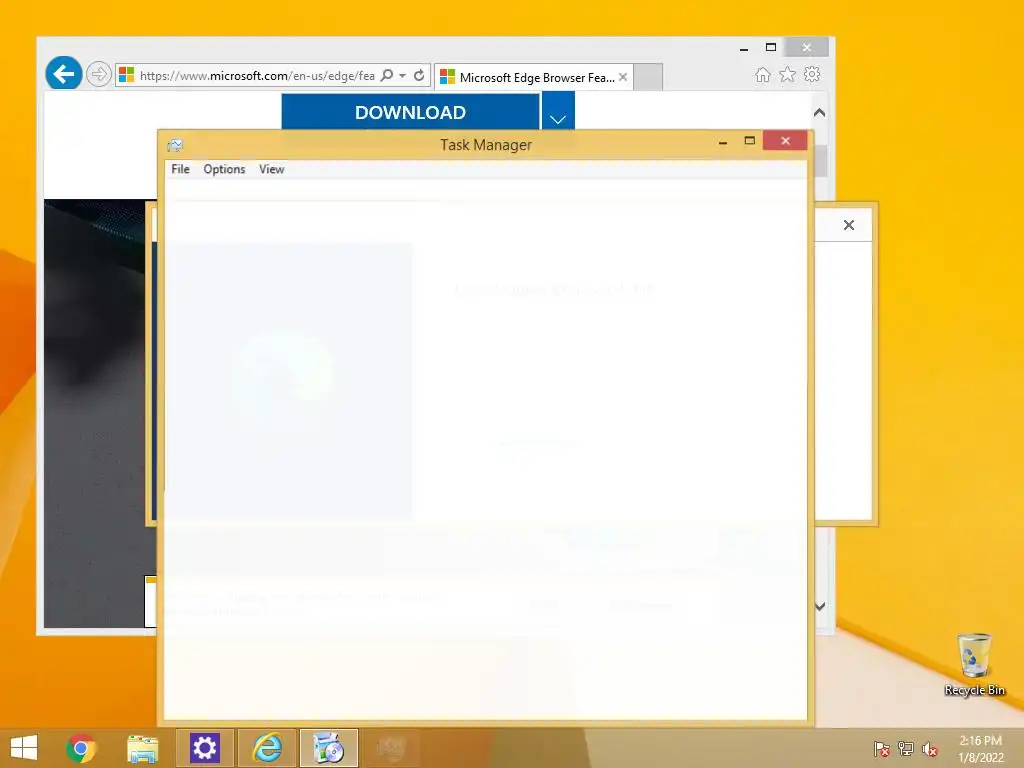
Task: Click the muted volume icon in tray
Action: [x=930, y=749]
